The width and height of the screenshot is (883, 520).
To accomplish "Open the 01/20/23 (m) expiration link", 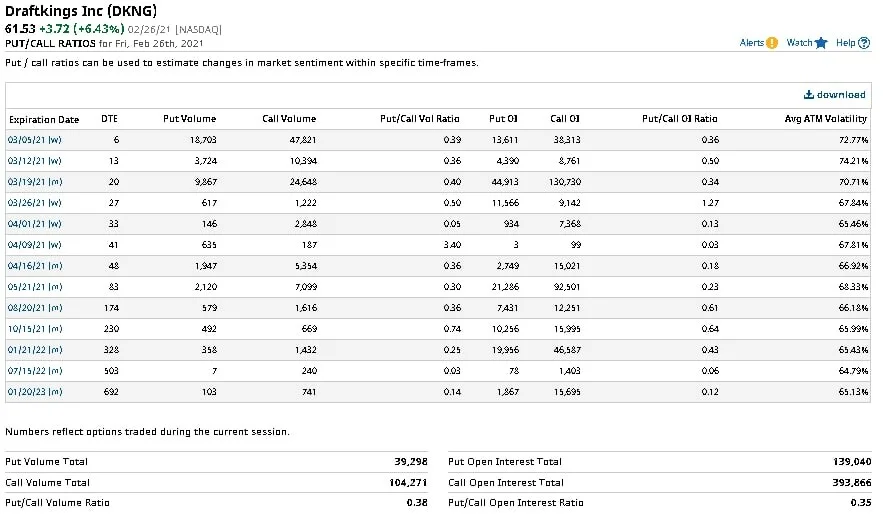I will (35, 392).
